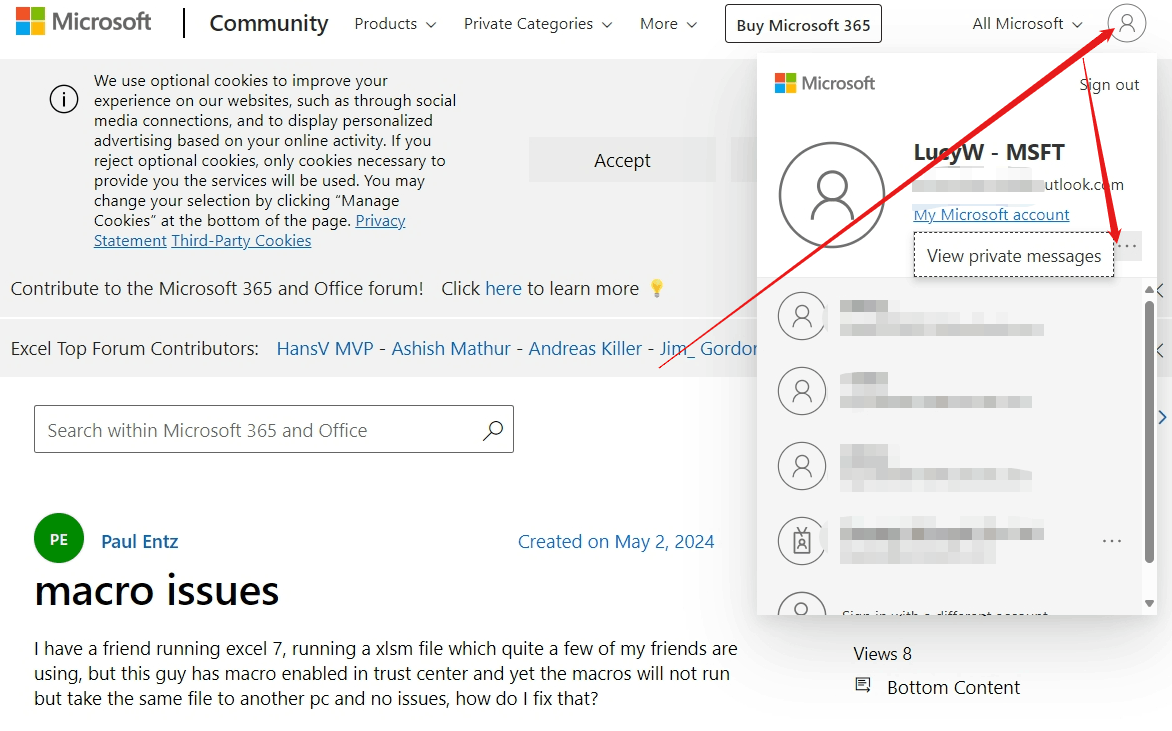Image resolution: width=1172 pixels, height=731 pixels.
Task: Open ellipsis menu for the badge account row
Action: tap(1111, 540)
